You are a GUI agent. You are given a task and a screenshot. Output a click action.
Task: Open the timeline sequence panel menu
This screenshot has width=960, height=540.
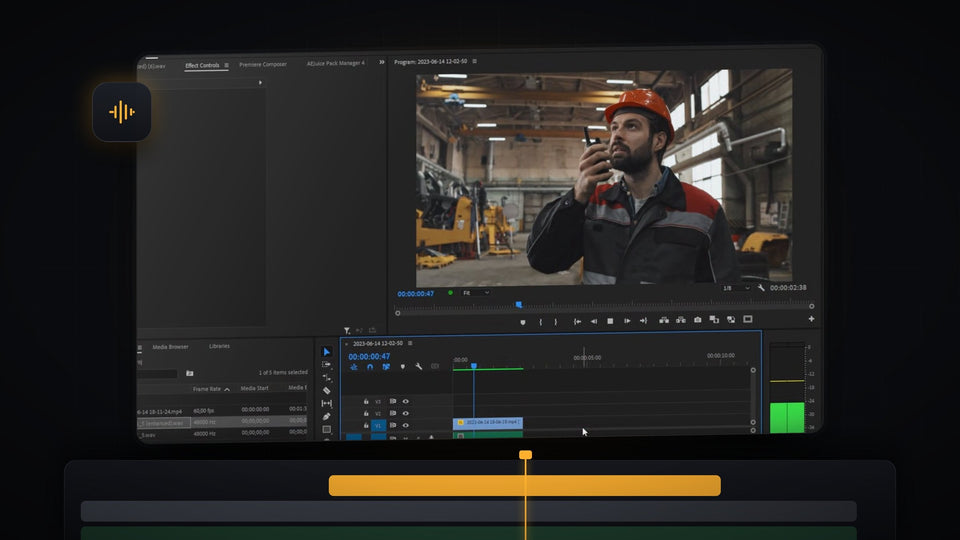410,343
